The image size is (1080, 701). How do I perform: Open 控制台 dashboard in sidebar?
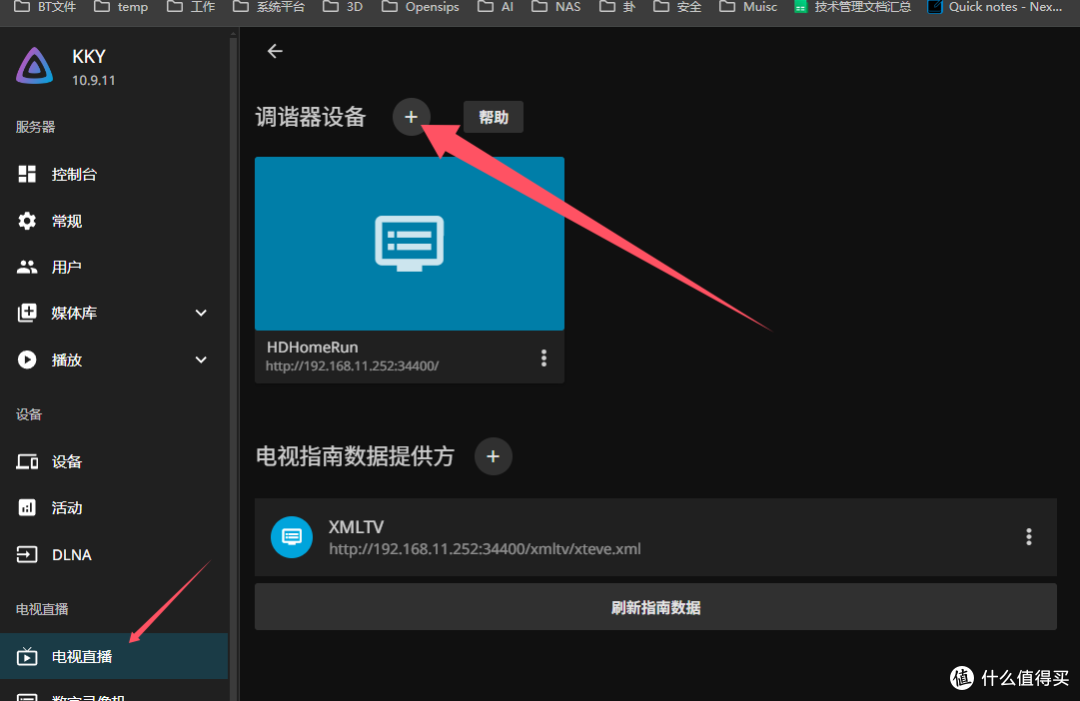tap(114, 174)
